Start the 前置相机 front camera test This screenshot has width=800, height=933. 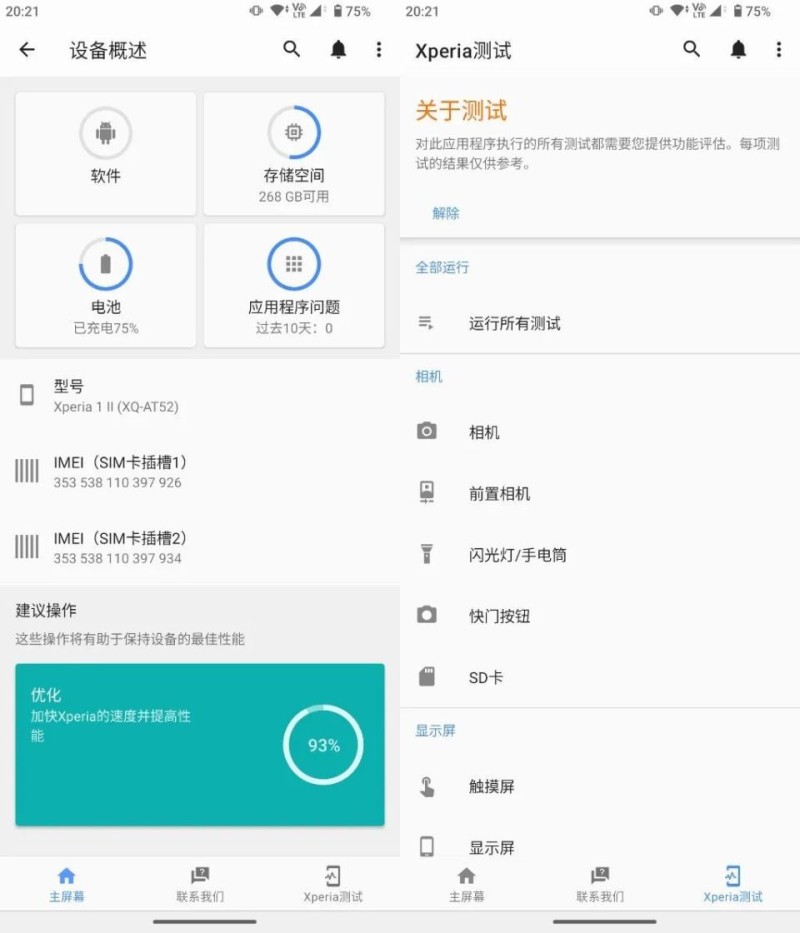[426, 492]
